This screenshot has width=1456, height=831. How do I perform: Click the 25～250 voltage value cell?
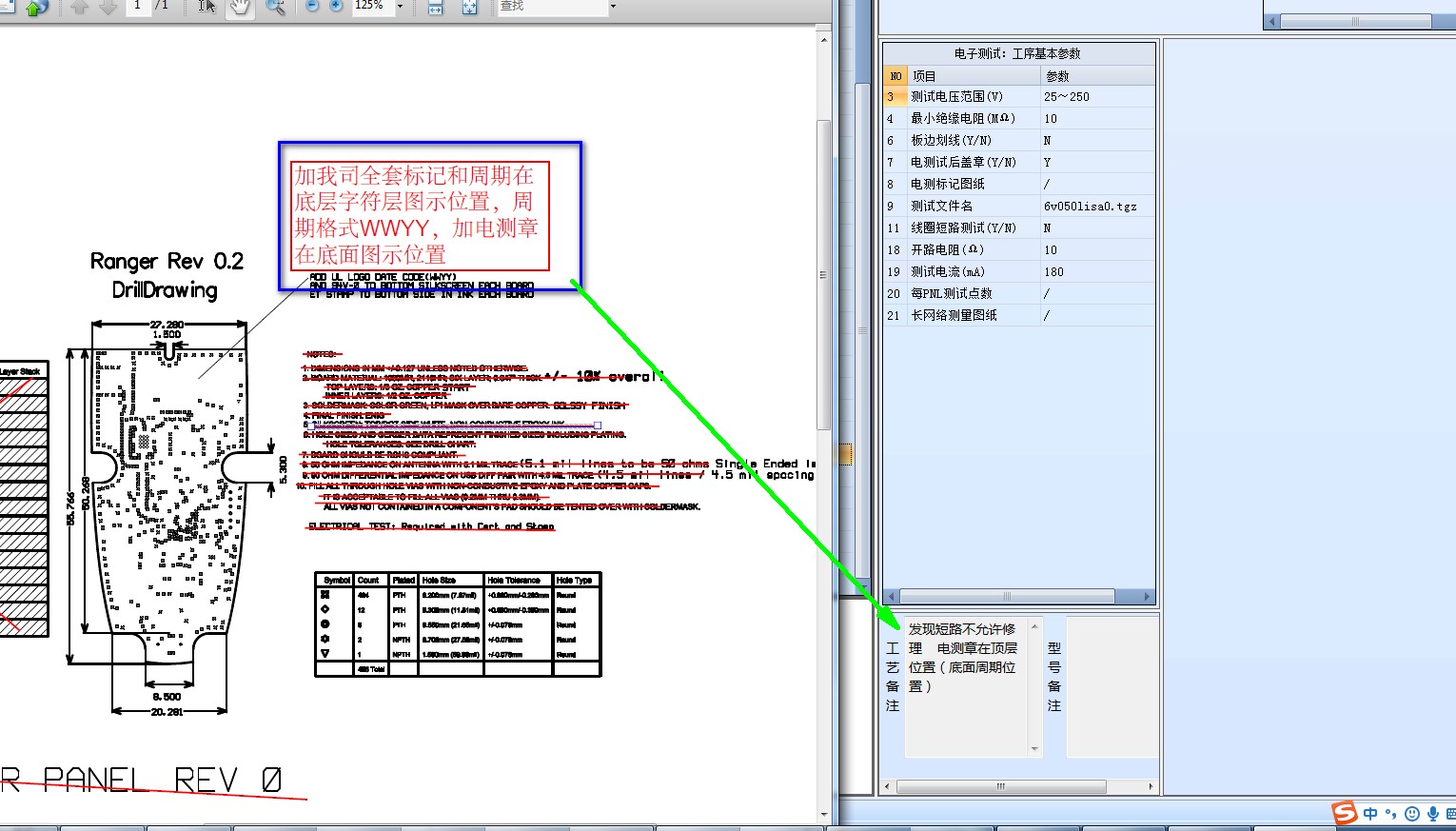[x=1097, y=96]
